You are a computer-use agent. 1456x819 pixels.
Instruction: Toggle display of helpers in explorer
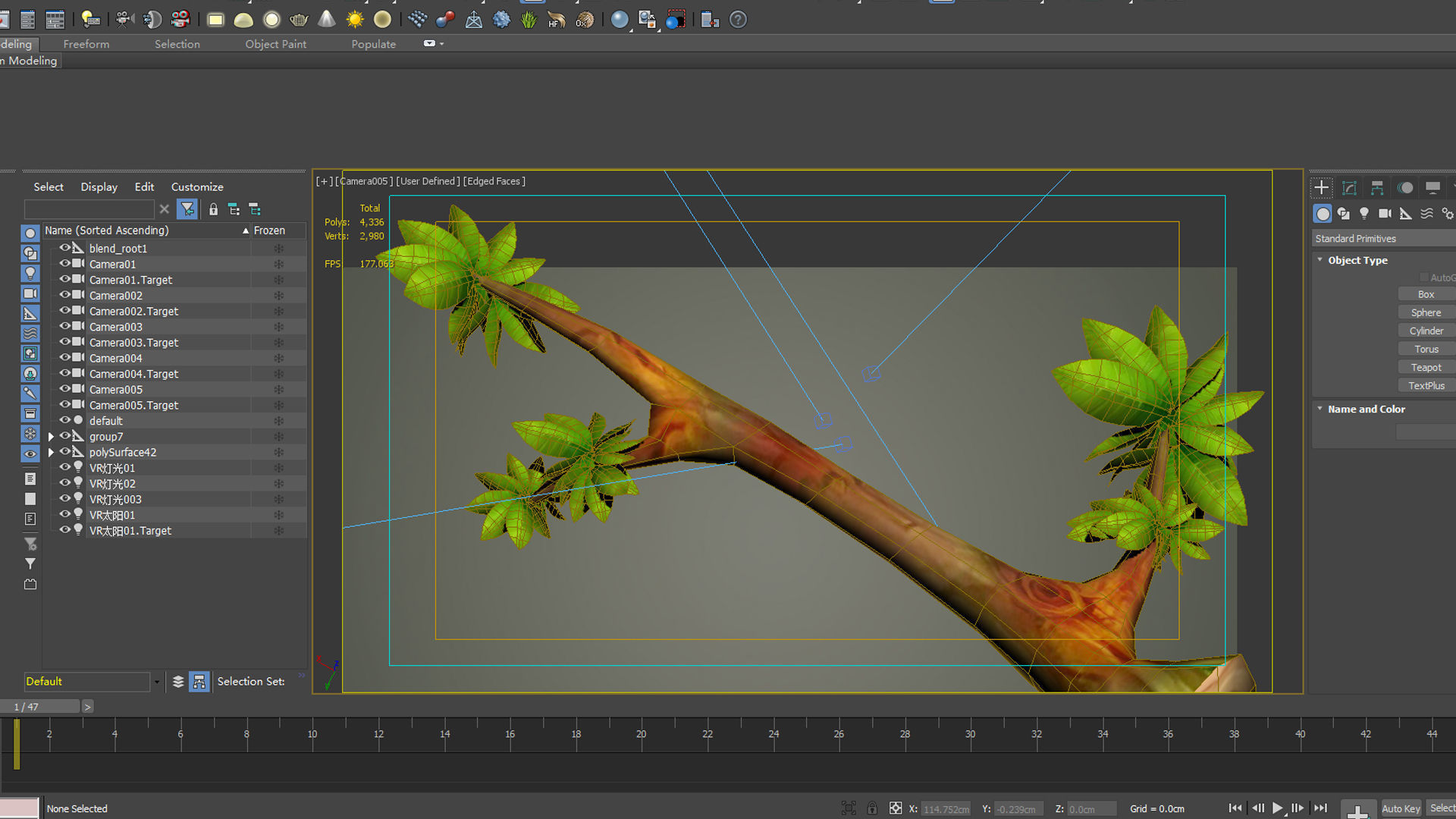tap(30, 313)
